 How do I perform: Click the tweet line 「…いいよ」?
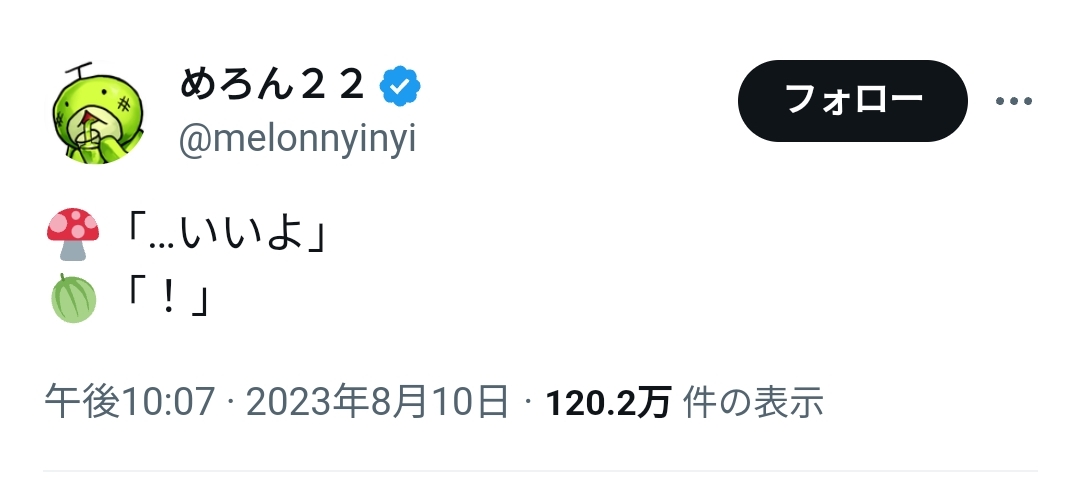(x=225, y=235)
